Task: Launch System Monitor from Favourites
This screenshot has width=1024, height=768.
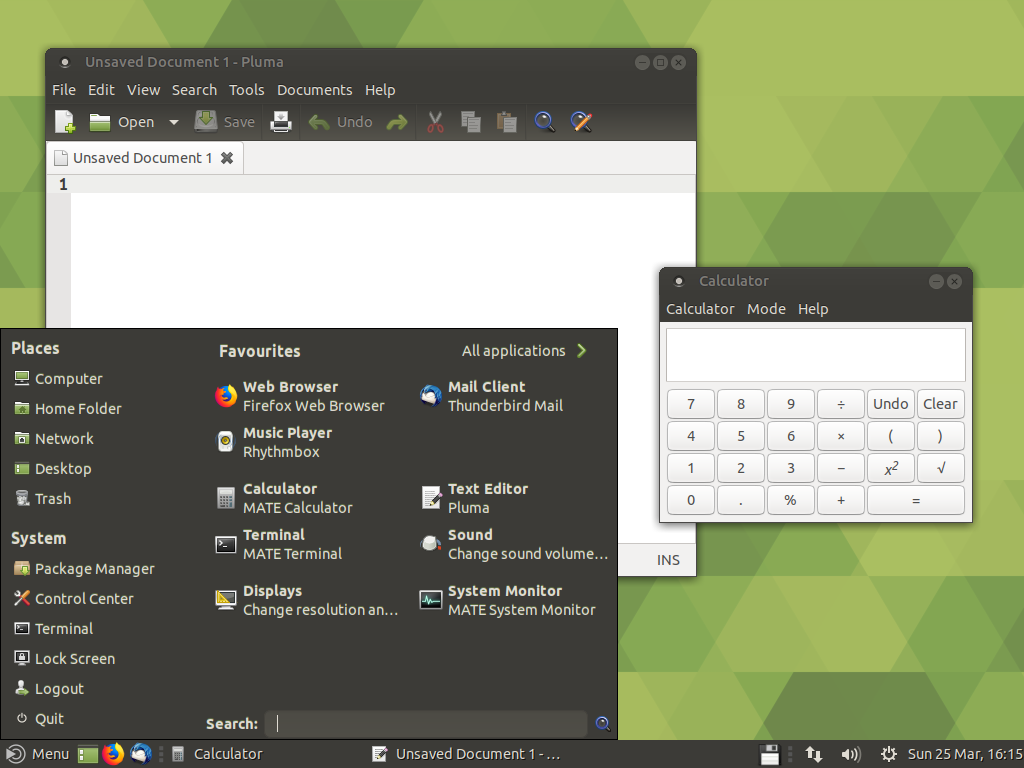Action: 507,600
